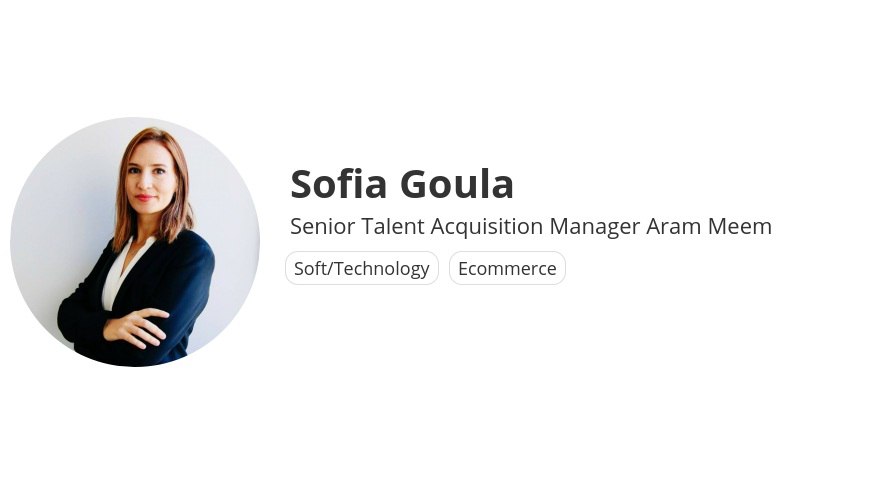Click the surname Goula in heading
Image resolution: width=876 pixels, height=485 pixels.
(x=457, y=184)
